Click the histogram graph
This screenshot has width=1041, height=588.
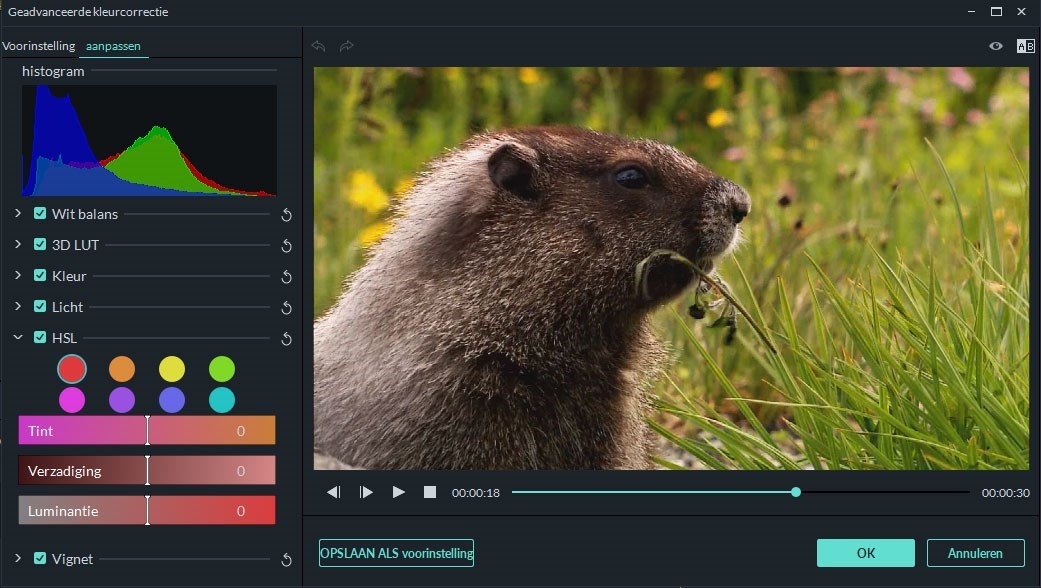coord(149,141)
